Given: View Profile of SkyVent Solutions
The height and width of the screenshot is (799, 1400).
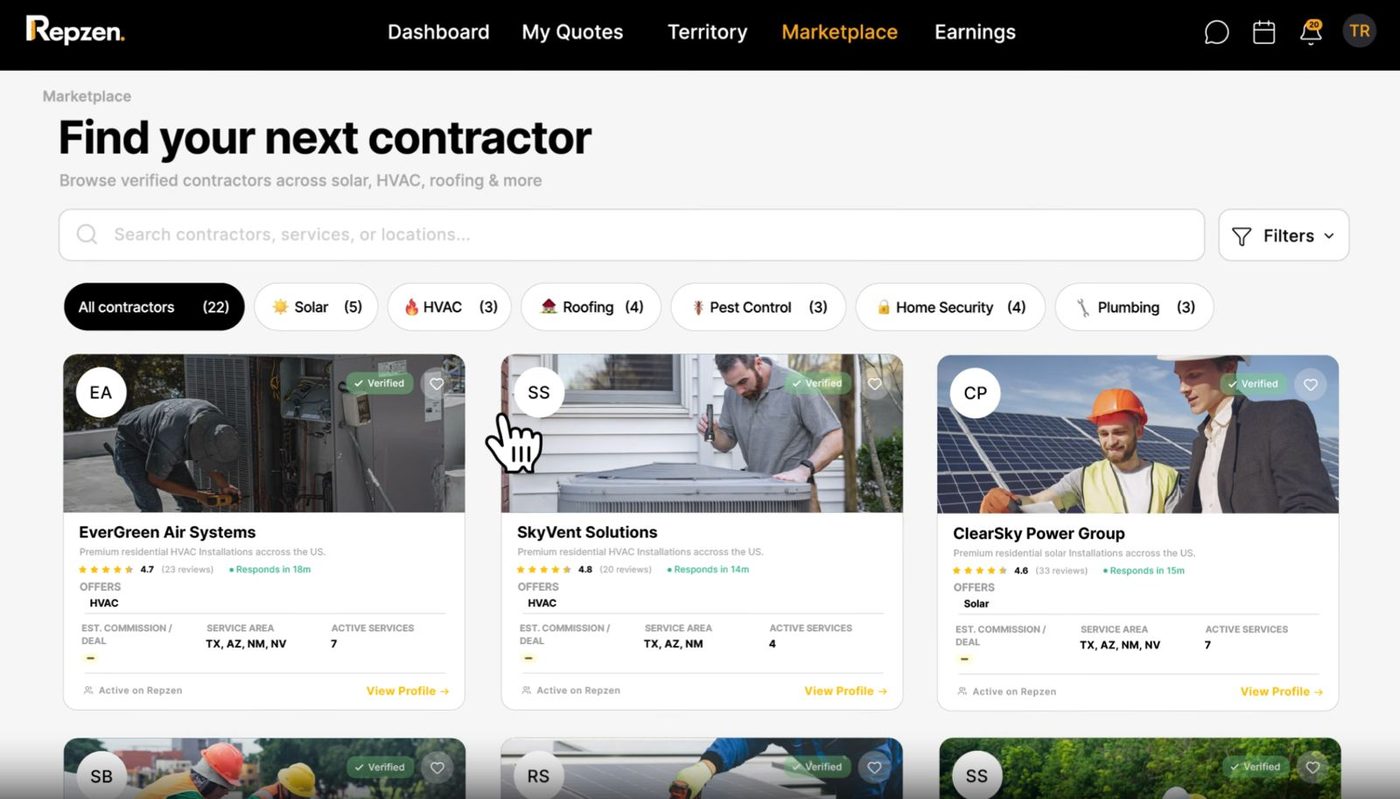Looking at the screenshot, I should pyautogui.click(x=845, y=691).
